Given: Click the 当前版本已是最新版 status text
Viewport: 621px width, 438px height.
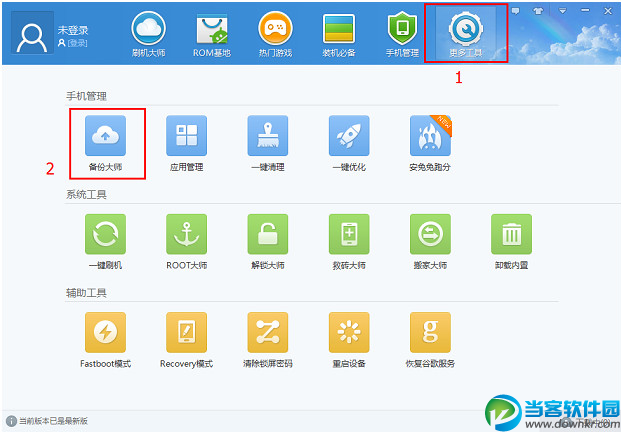Looking at the screenshot, I should (x=53, y=421).
